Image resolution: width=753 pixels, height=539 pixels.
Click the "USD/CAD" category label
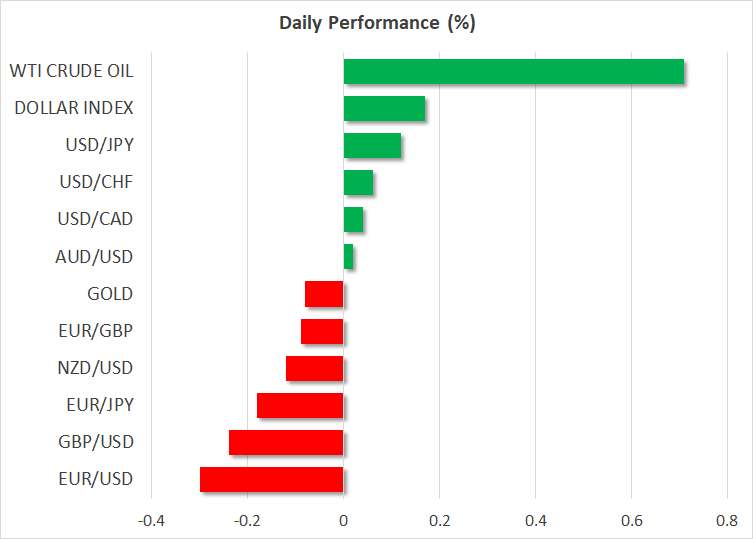tap(97, 219)
